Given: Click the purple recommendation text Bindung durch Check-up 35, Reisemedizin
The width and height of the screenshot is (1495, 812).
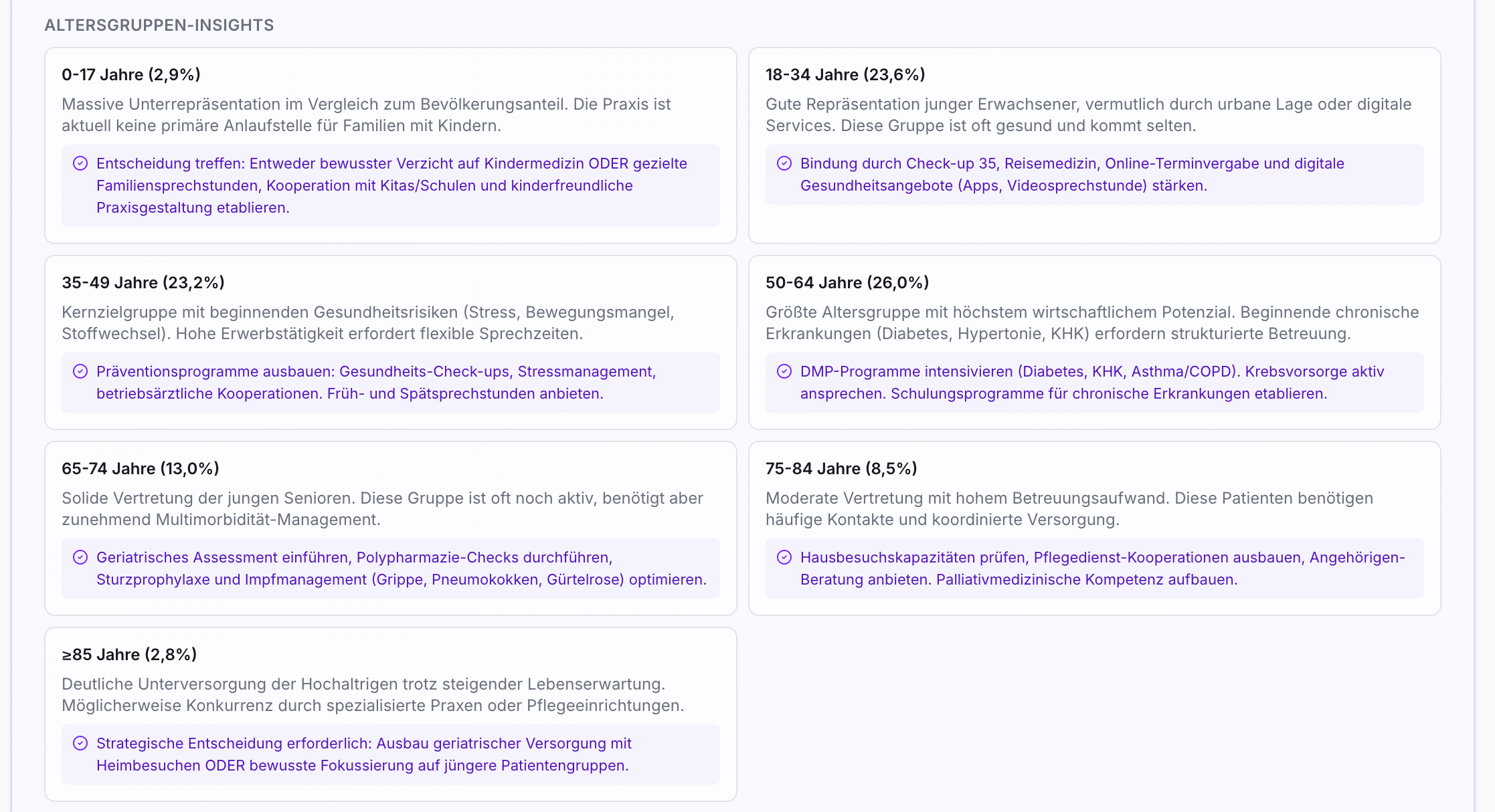Looking at the screenshot, I should [1072, 175].
